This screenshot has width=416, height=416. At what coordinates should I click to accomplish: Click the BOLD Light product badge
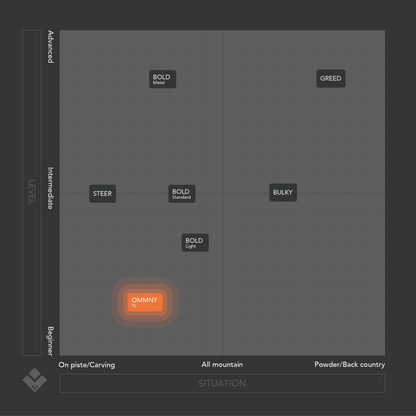195,243
